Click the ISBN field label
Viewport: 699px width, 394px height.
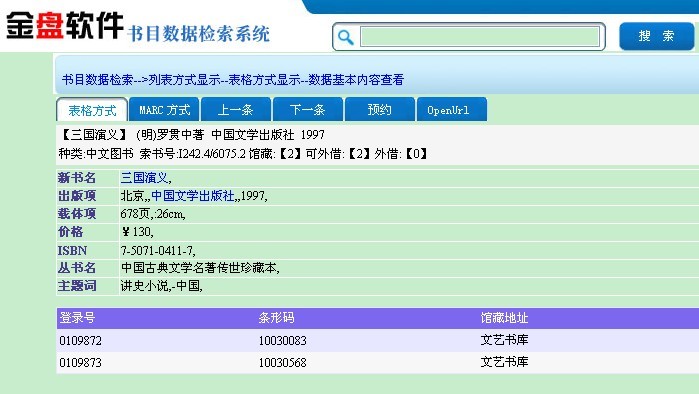coord(72,250)
